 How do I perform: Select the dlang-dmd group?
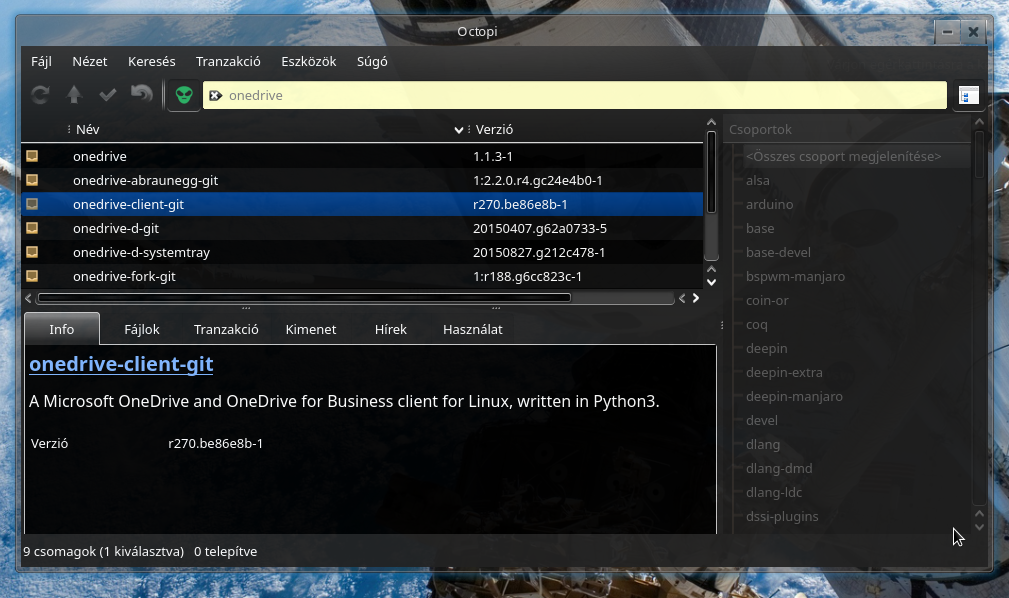779,468
